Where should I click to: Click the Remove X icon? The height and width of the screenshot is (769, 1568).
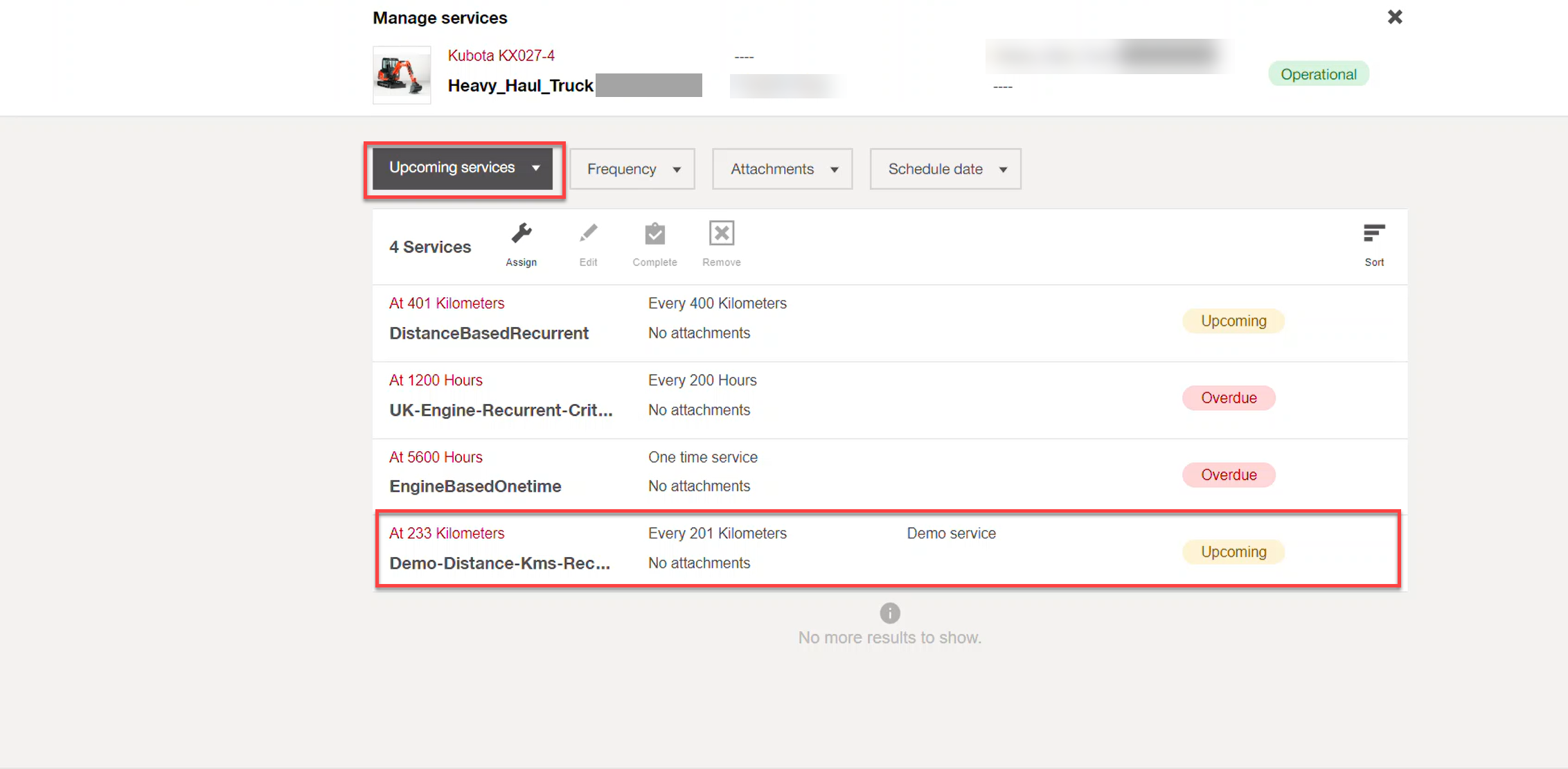coord(721,234)
